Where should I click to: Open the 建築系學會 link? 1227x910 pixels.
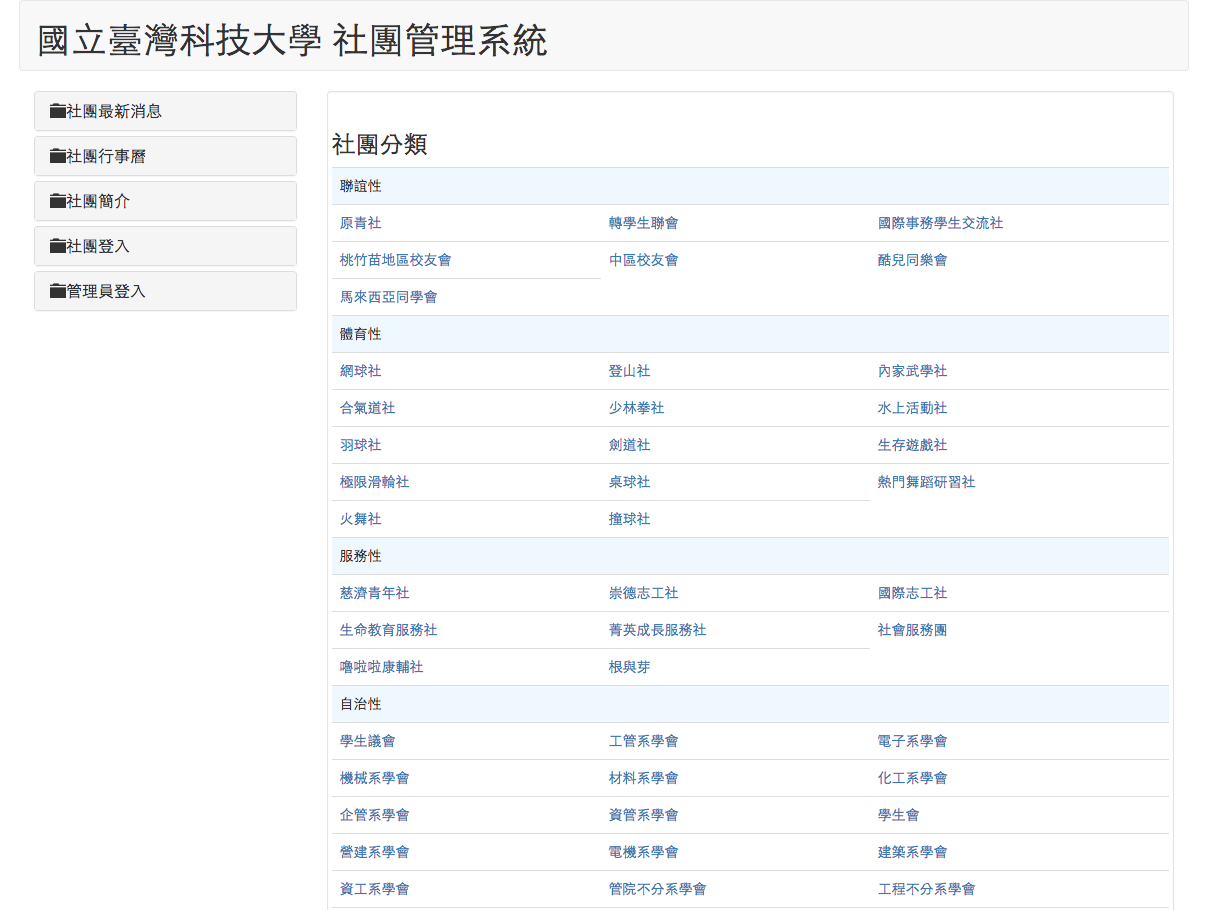point(912,852)
